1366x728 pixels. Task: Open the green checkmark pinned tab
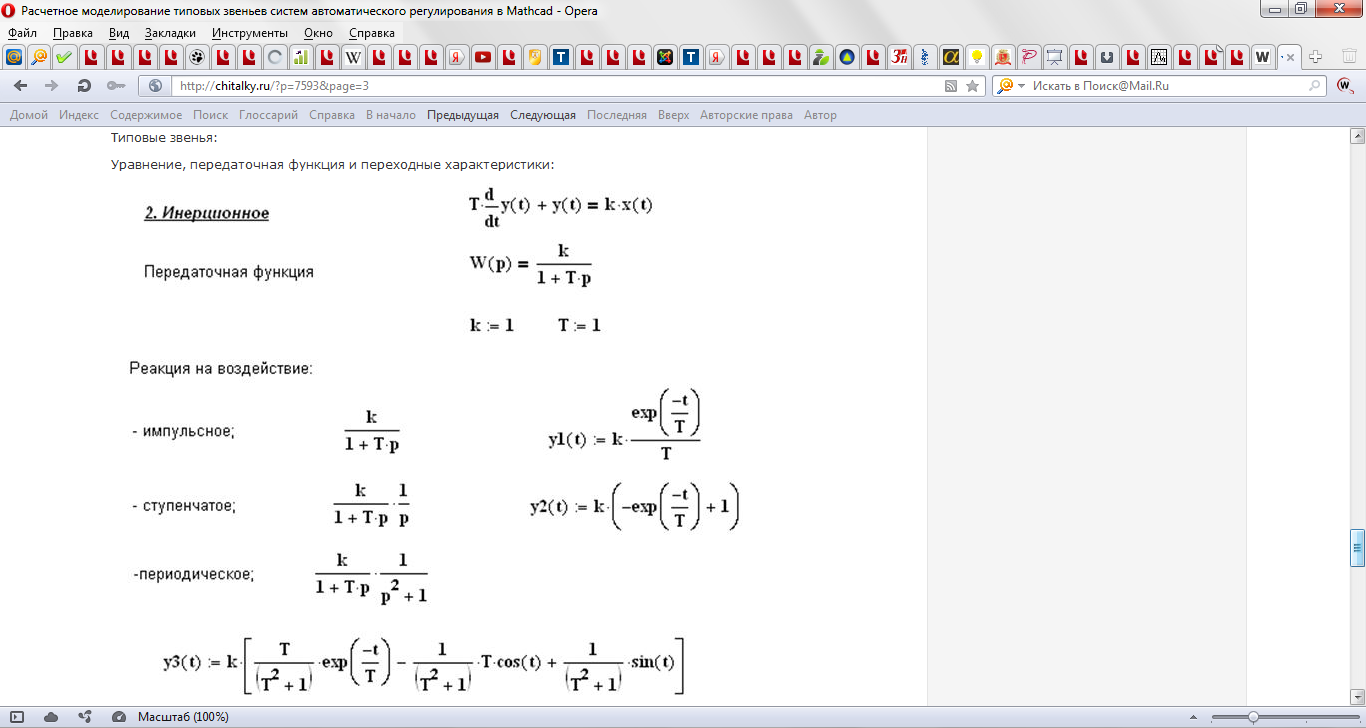pyautogui.click(x=63, y=56)
